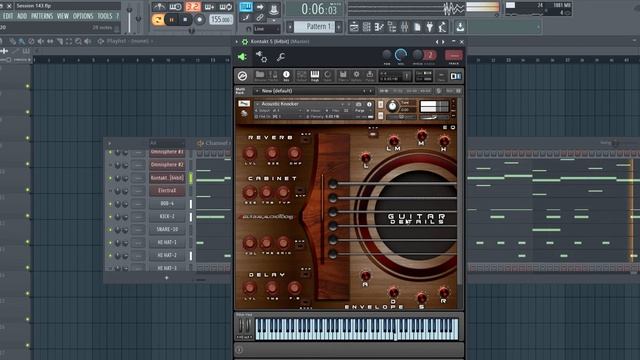This screenshot has width=640, height=360.
Task: Click the render/export download icon
Action: [x=460, y=27]
